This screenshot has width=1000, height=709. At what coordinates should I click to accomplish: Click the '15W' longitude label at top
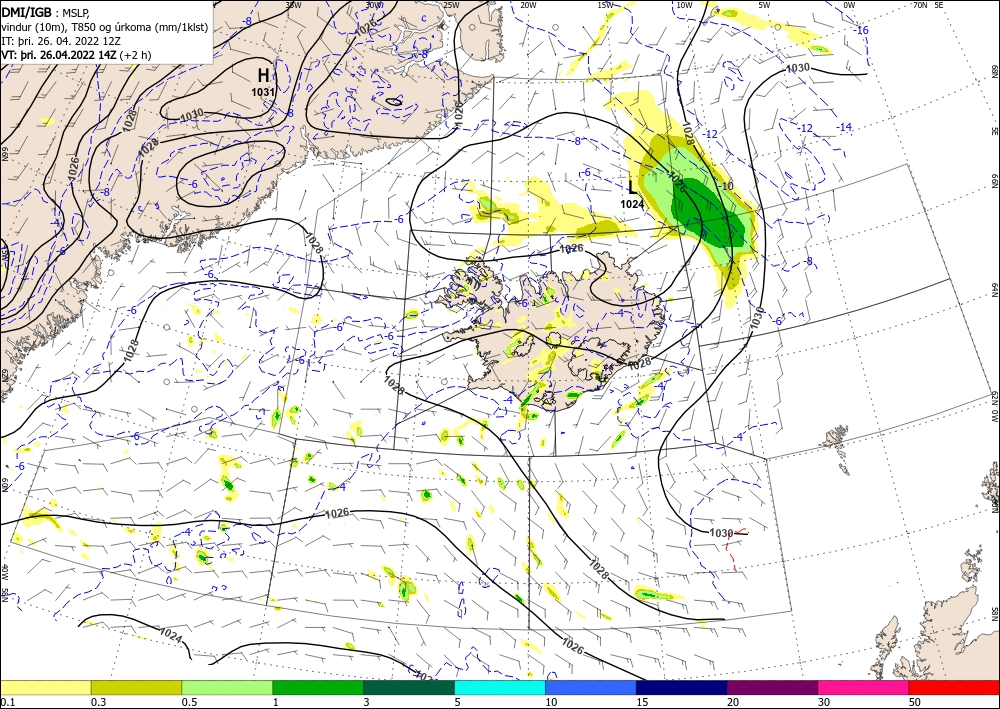[x=606, y=5]
